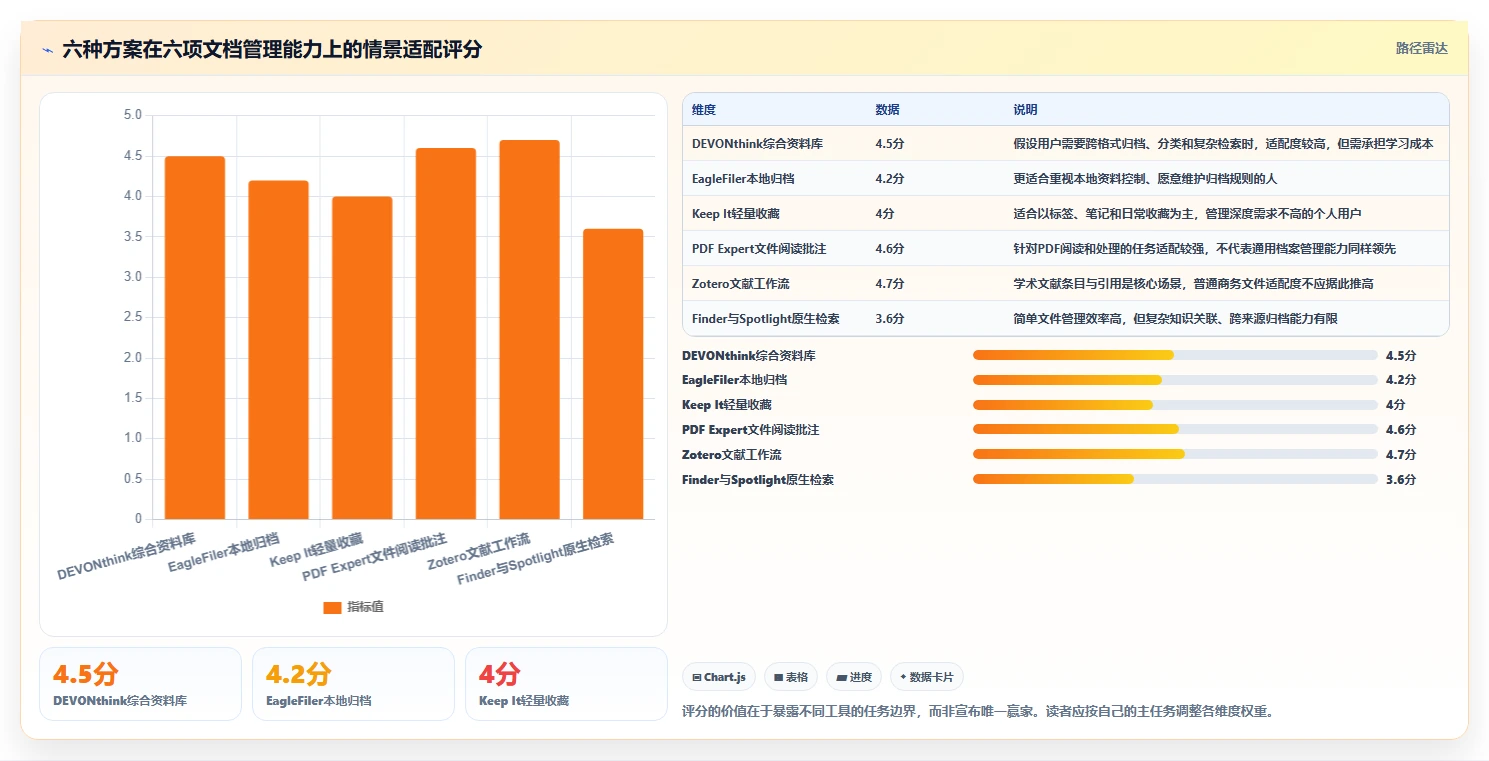This screenshot has height=761, width=1489.
Task: Click the 路径雷达 label in the header
Action: 1421,48
